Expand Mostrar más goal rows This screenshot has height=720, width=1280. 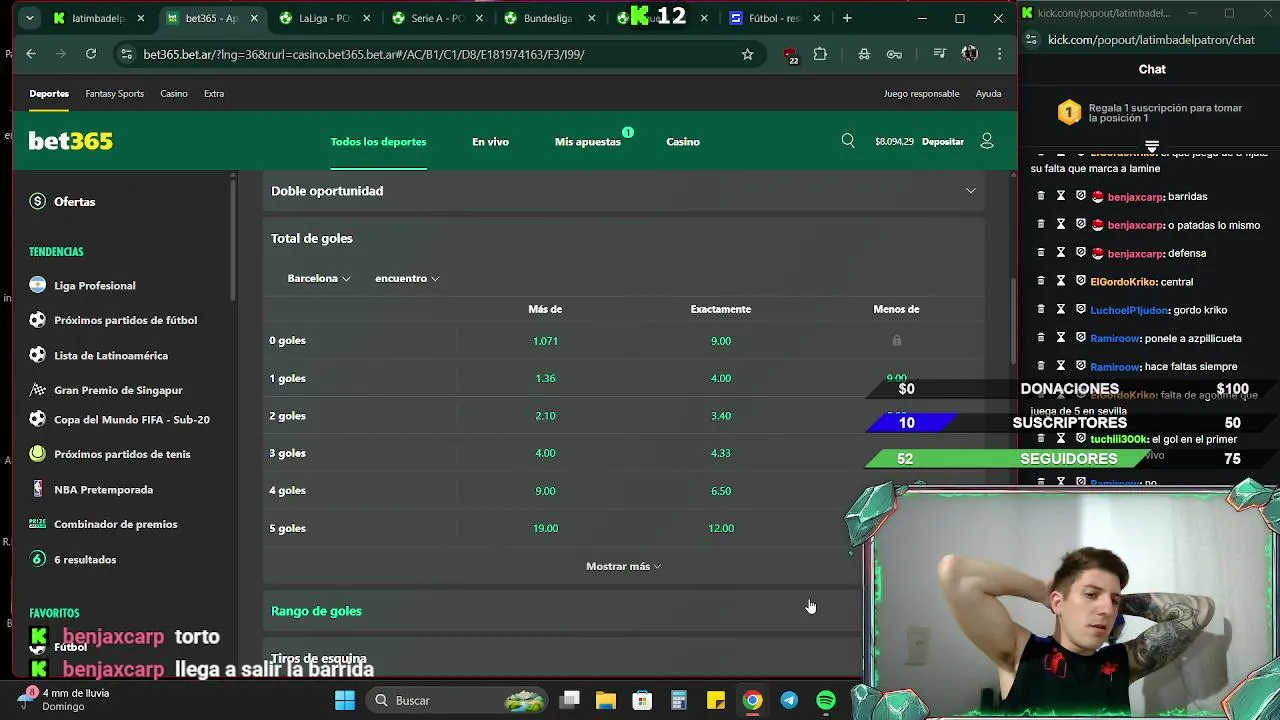click(624, 566)
